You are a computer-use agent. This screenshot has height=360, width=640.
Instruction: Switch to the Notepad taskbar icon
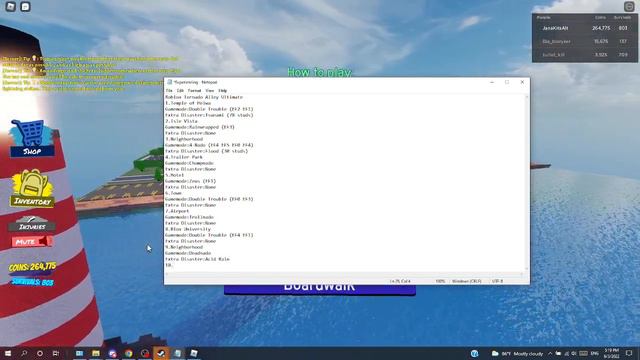pyautogui.click(x=178, y=353)
